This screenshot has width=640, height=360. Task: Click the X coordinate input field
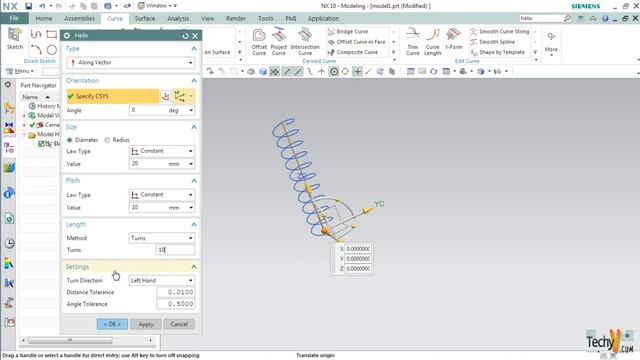358,249
